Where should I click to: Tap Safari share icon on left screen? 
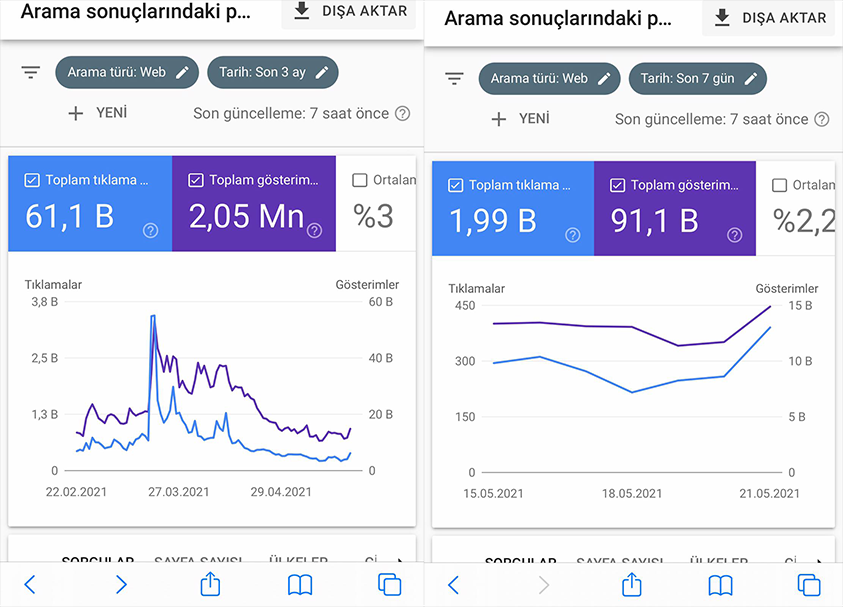[210, 584]
